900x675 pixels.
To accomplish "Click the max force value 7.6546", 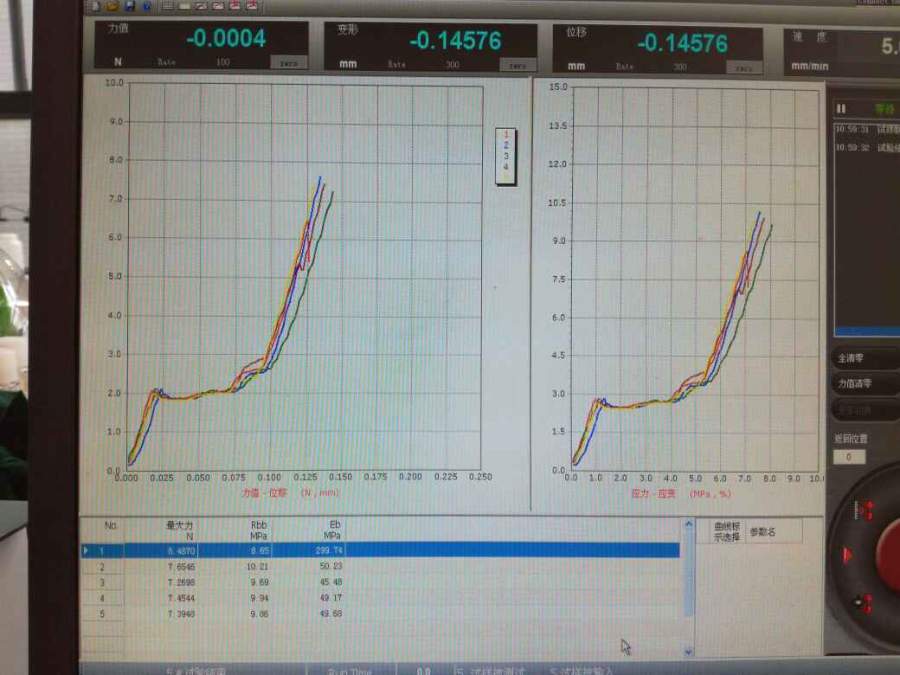I will pyautogui.click(x=181, y=567).
